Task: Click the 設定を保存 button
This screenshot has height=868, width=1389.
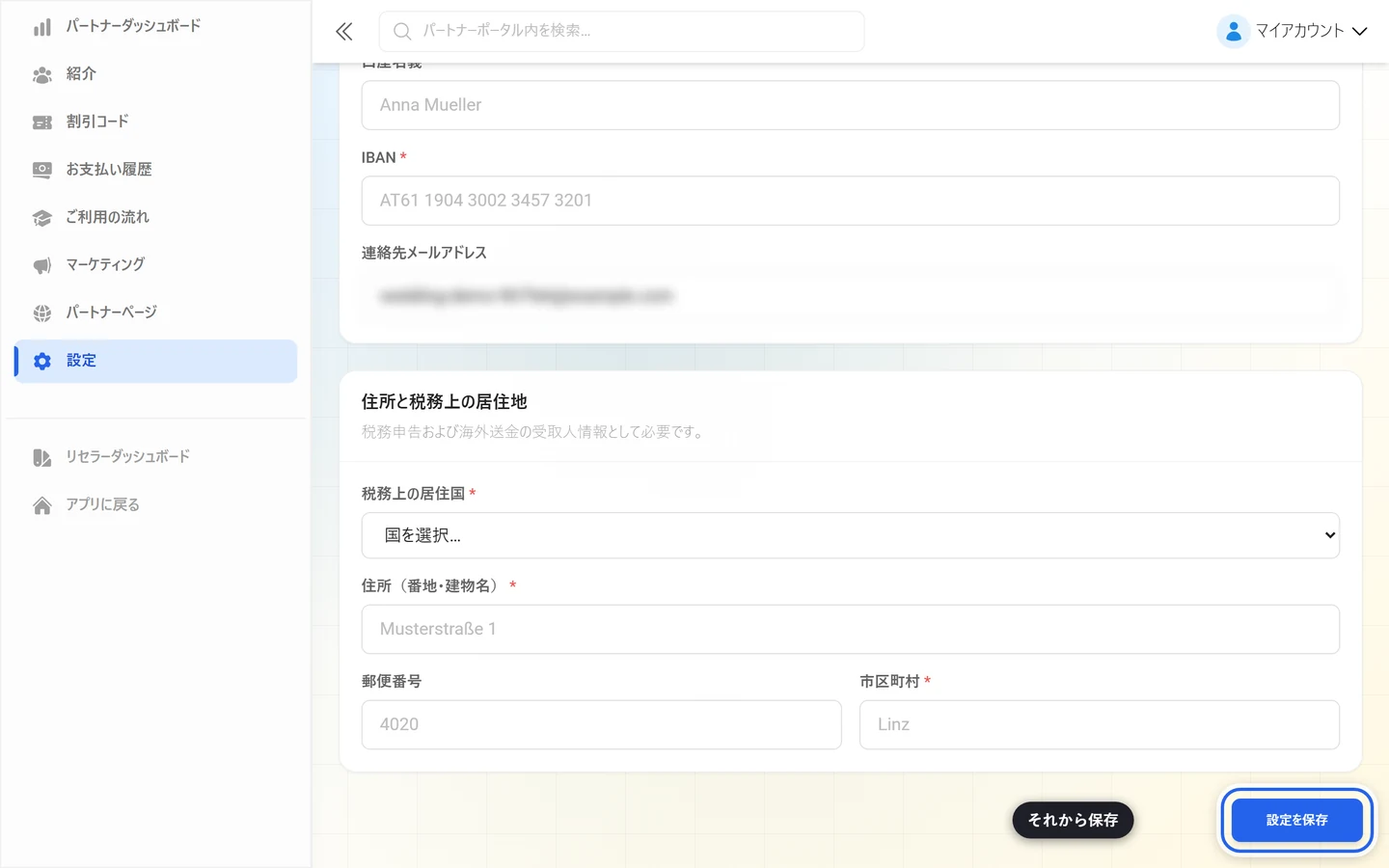Action: pyautogui.click(x=1297, y=820)
